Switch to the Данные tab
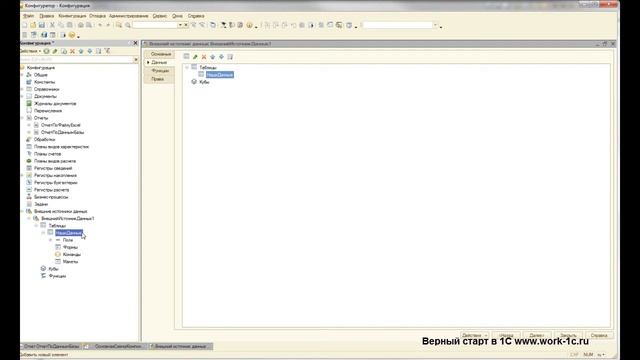Image resolution: width=640 pixels, height=360 pixels. [159, 62]
